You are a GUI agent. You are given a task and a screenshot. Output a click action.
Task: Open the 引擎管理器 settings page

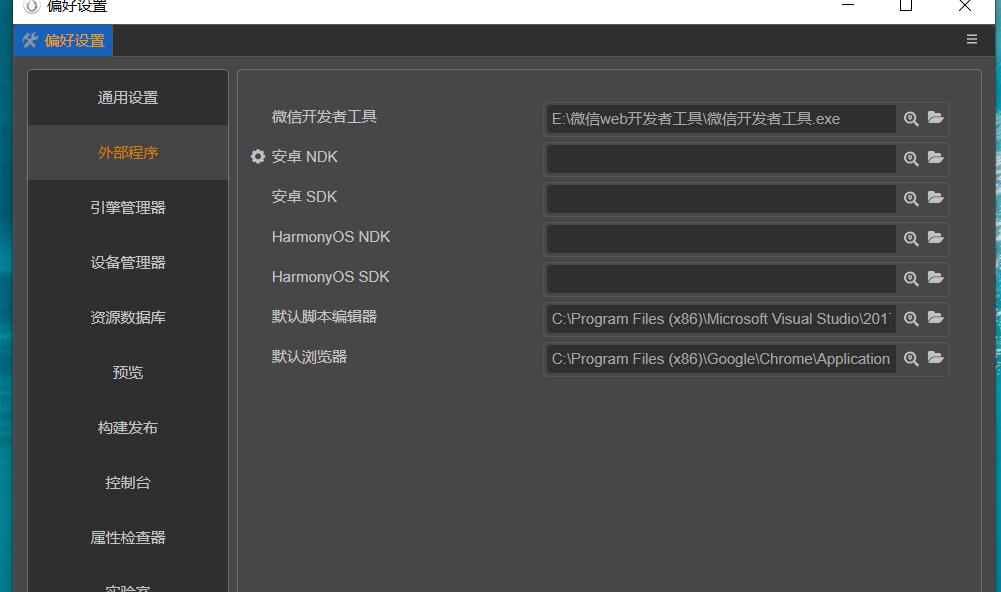pos(127,207)
